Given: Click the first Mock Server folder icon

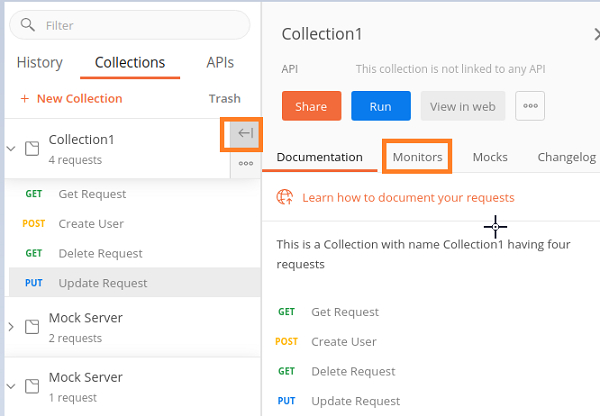Looking at the screenshot, I should 31,327.
